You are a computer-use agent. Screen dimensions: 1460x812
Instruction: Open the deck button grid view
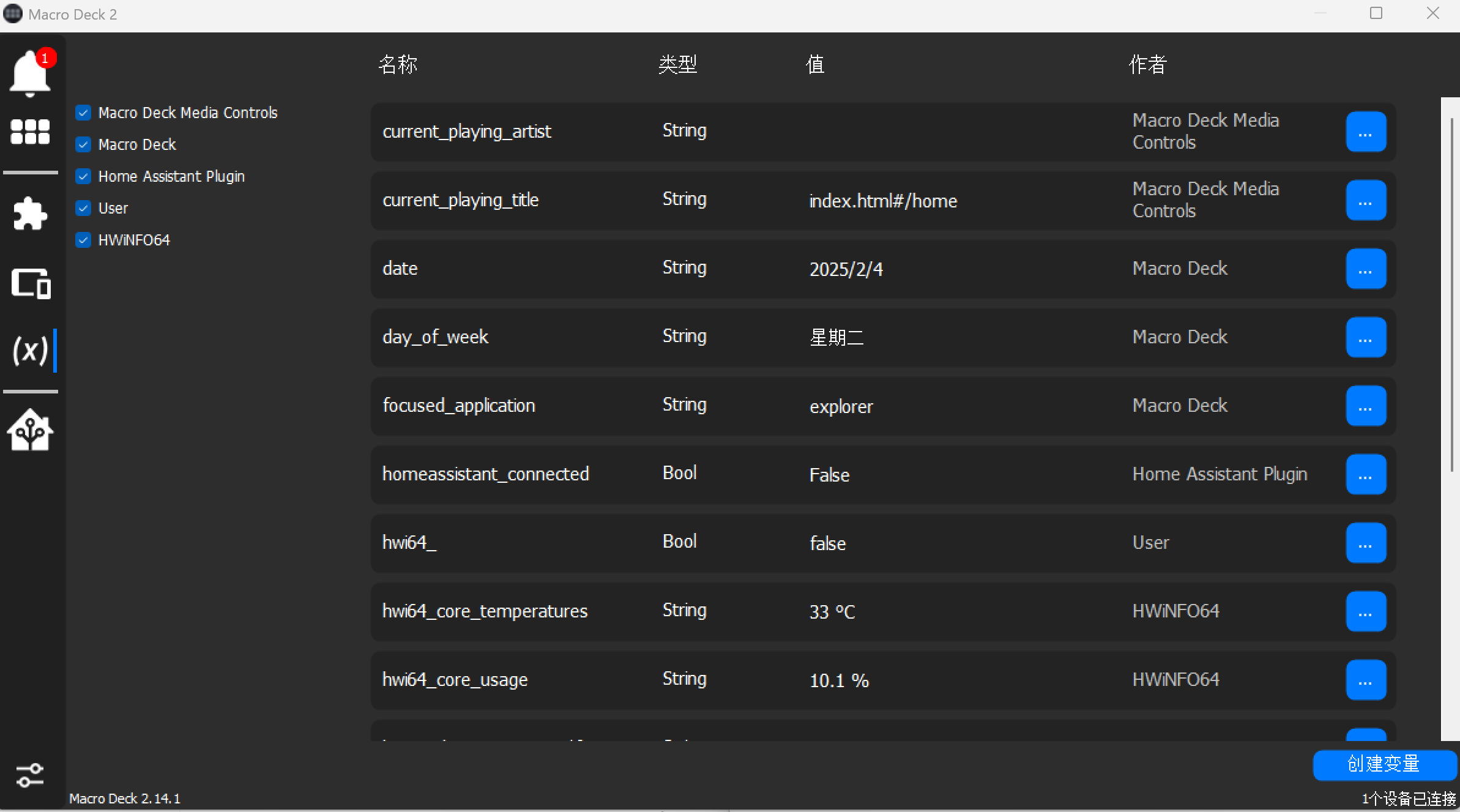[x=30, y=132]
